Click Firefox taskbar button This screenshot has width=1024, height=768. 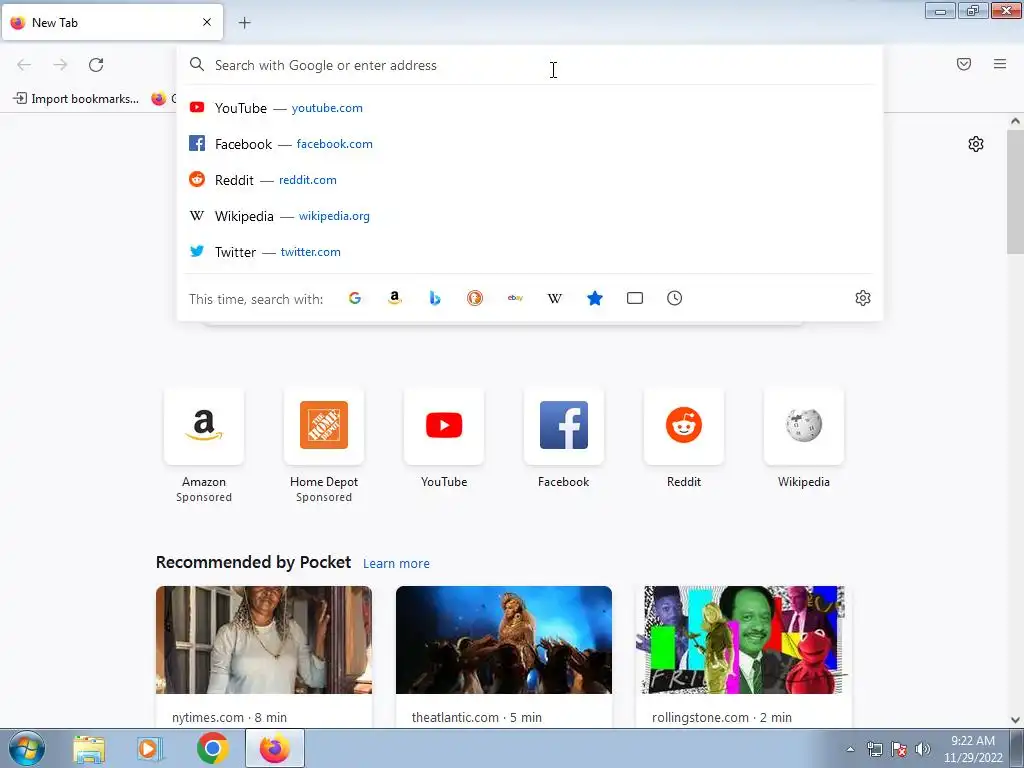point(275,748)
